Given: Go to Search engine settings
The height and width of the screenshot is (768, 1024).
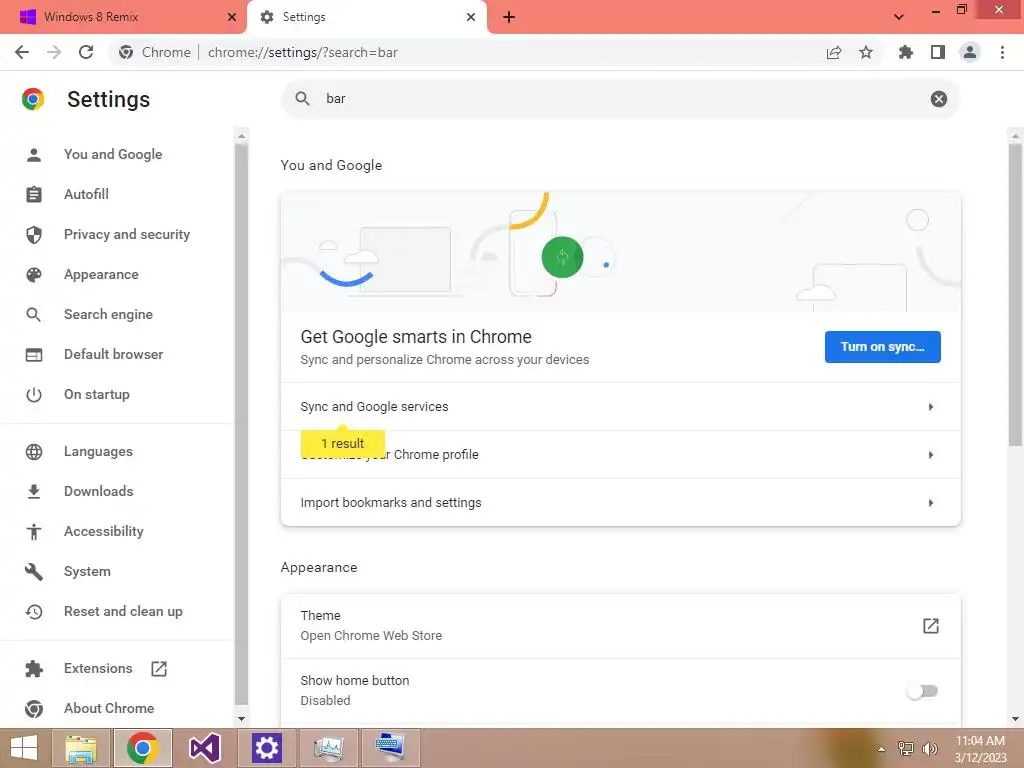Looking at the screenshot, I should coord(108,314).
